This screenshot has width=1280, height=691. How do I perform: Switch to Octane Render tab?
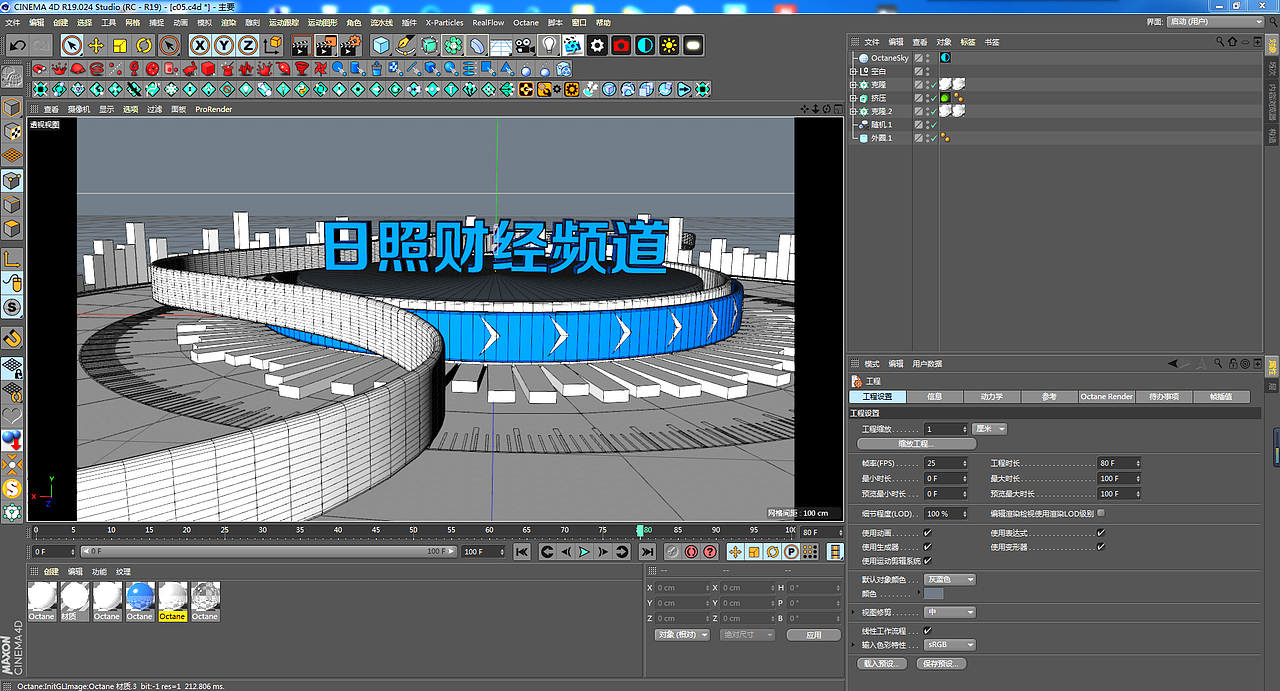click(x=1106, y=397)
